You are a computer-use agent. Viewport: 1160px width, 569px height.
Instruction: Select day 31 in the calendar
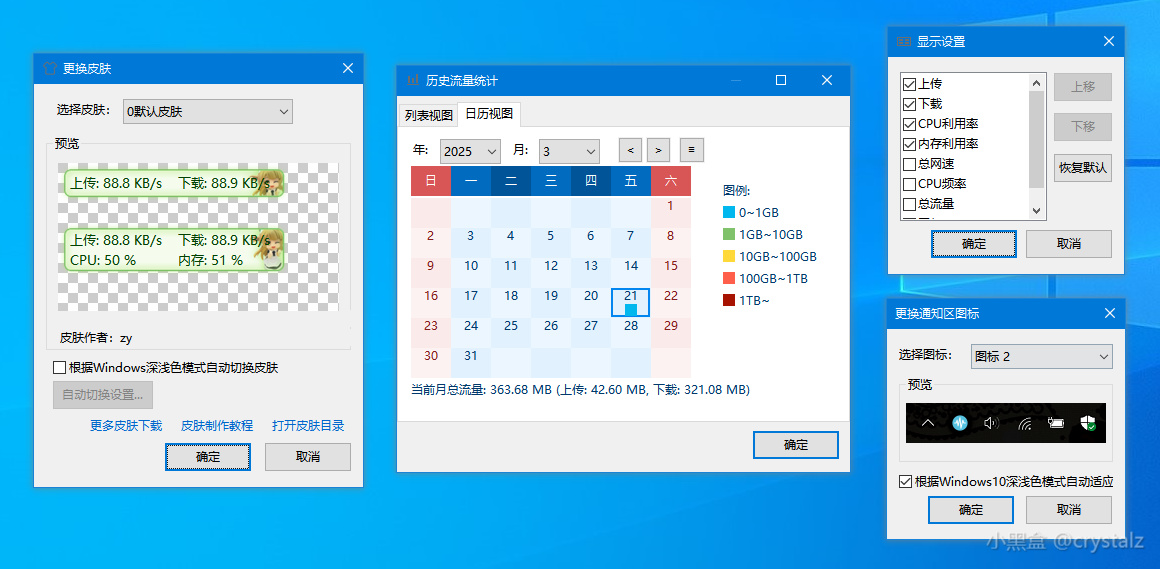pyautogui.click(x=471, y=362)
